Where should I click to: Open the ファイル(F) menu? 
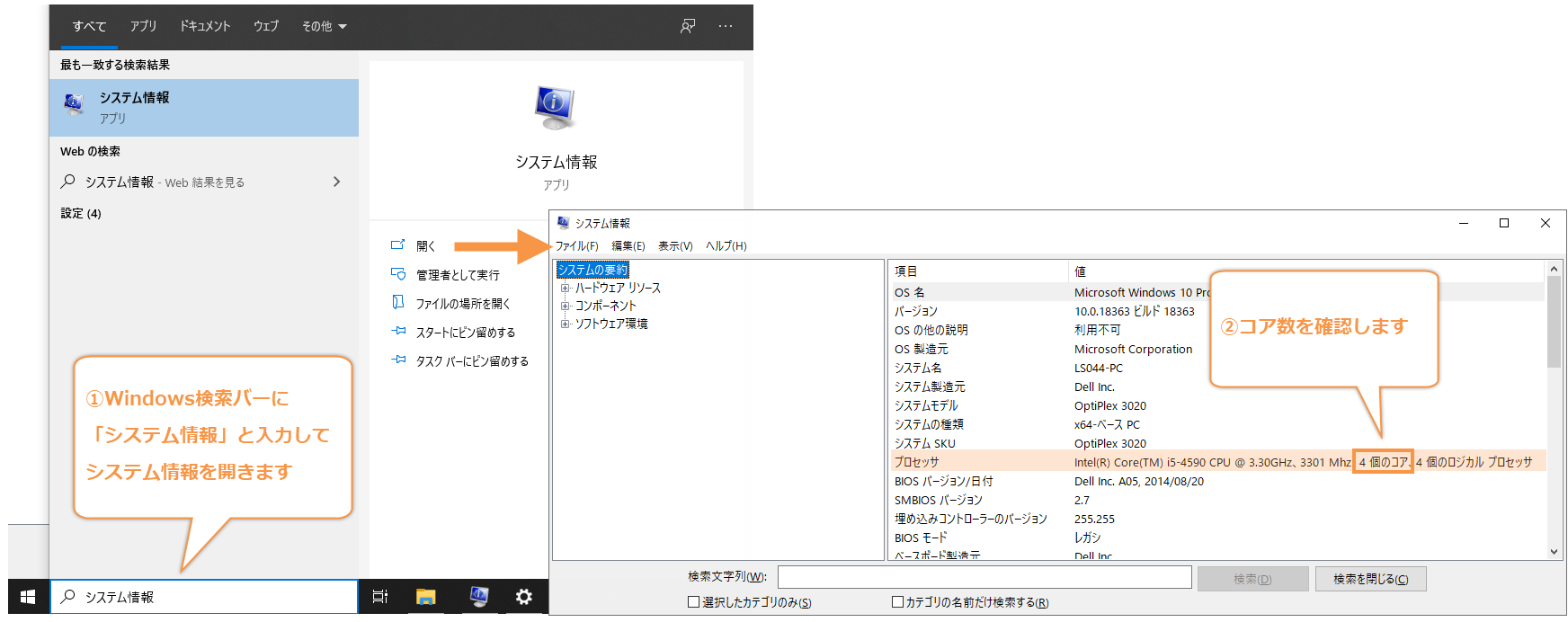[577, 246]
